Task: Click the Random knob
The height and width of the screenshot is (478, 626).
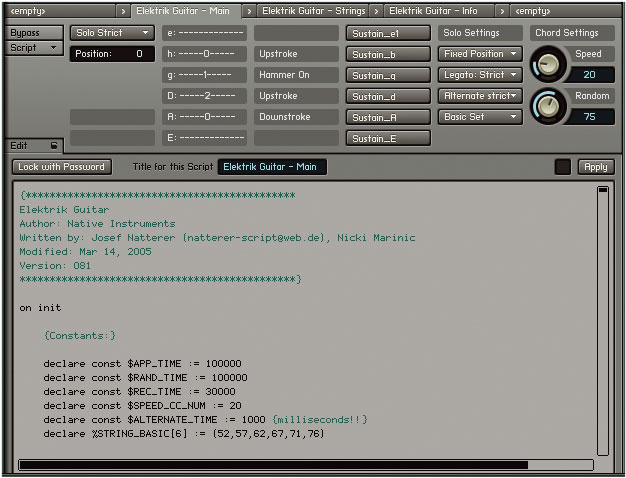Action: pos(548,106)
